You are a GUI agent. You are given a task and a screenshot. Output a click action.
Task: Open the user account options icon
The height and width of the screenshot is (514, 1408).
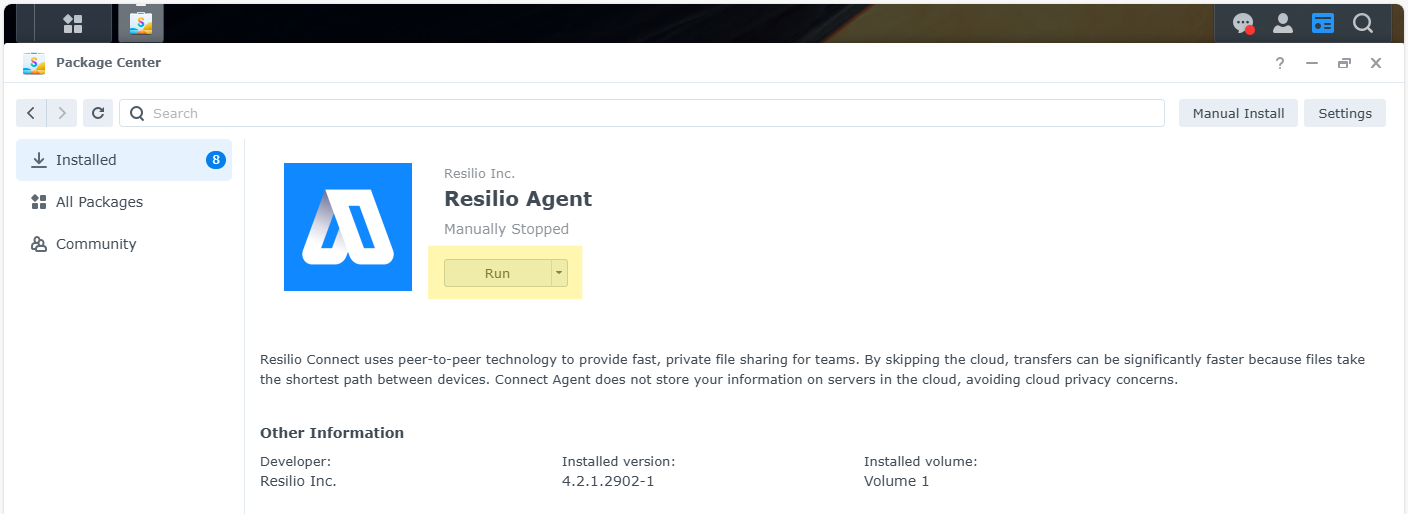1282,23
